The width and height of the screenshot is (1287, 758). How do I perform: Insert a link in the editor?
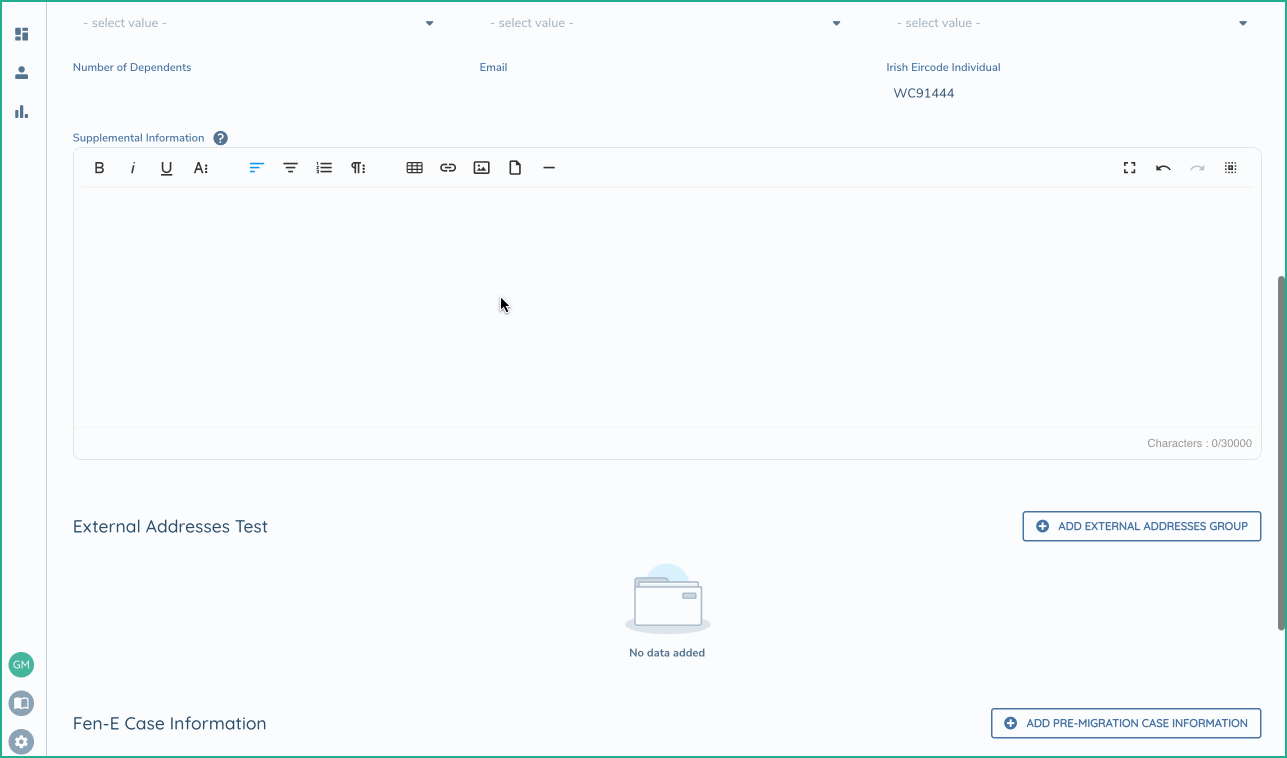448,168
